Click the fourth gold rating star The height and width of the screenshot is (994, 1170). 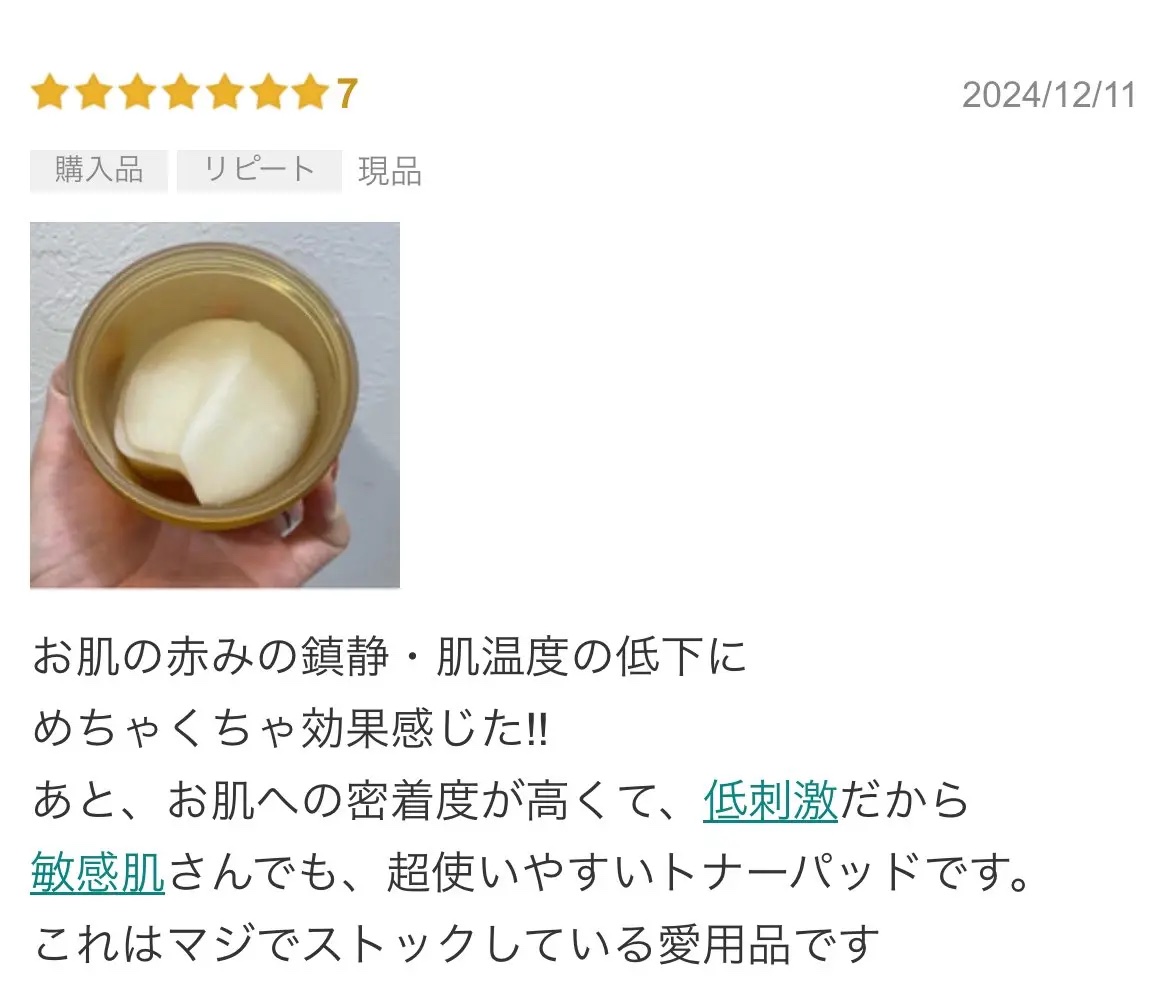coord(181,93)
